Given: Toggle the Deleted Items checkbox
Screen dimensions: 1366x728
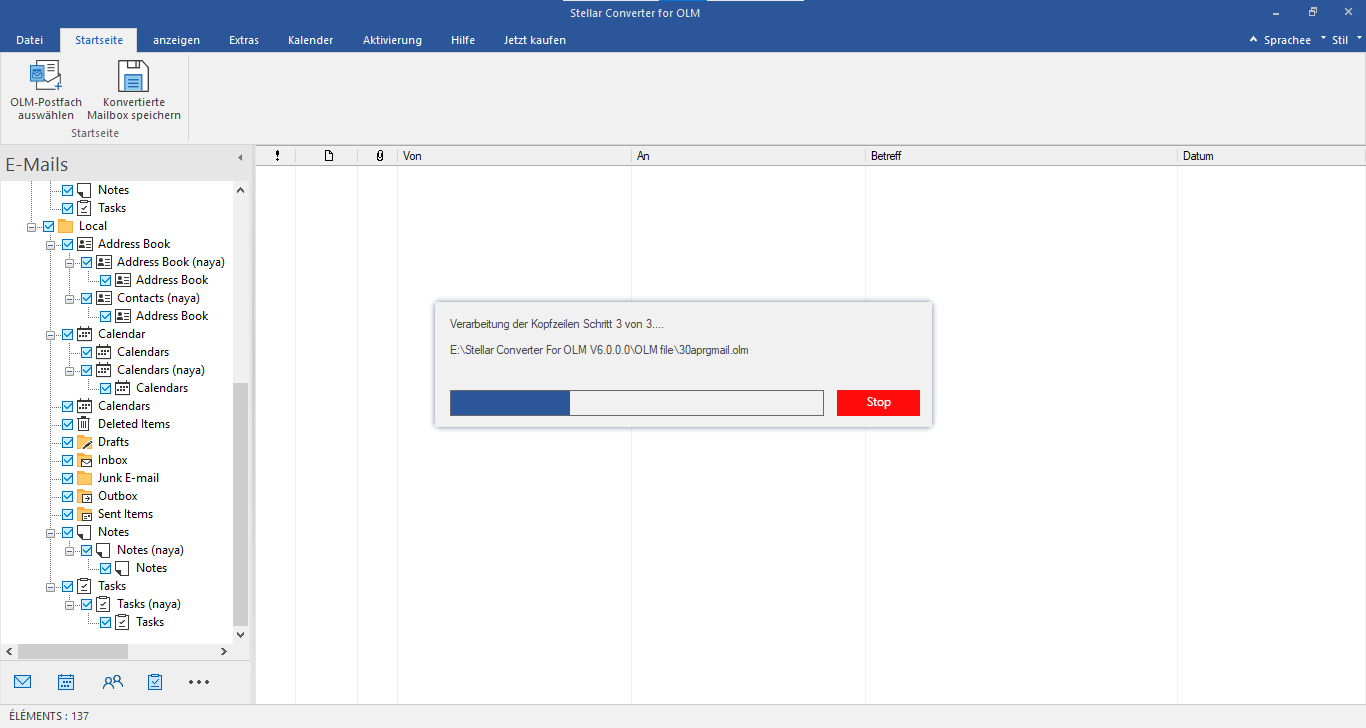Looking at the screenshot, I should point(68,424).
